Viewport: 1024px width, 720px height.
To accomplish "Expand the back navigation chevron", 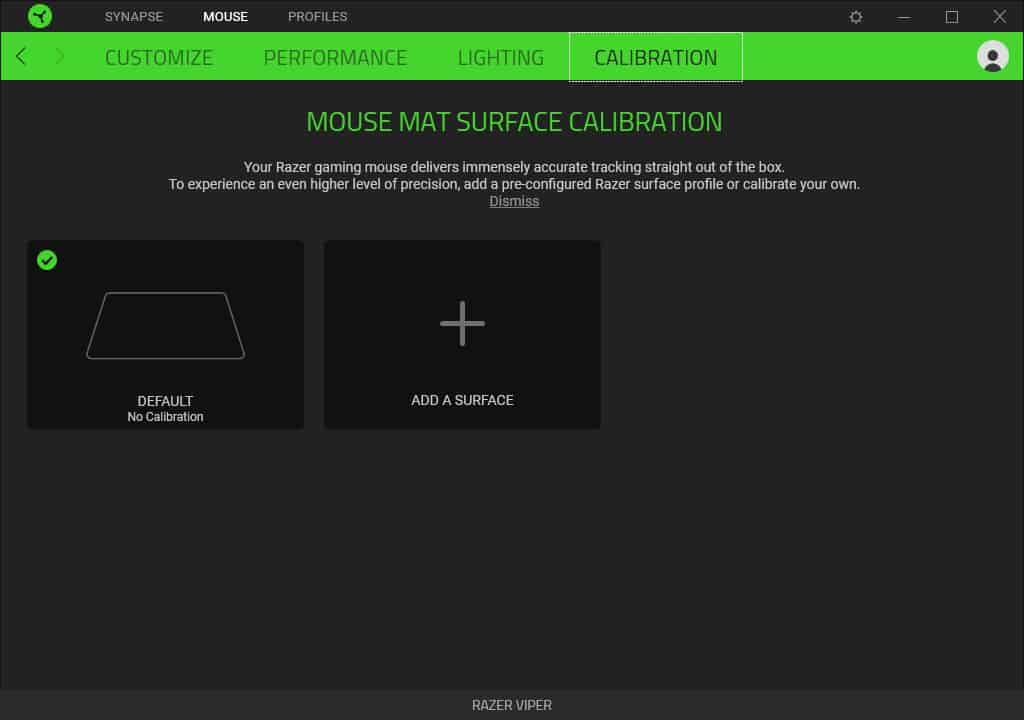I will tap(20, 57).
